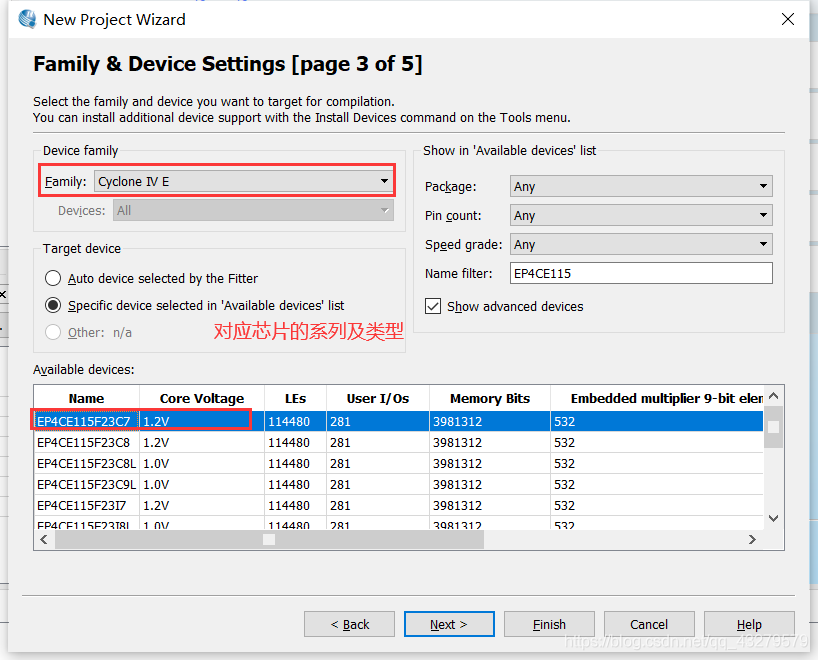Sort by the User I/Os column header

click(x=378, y=398)
